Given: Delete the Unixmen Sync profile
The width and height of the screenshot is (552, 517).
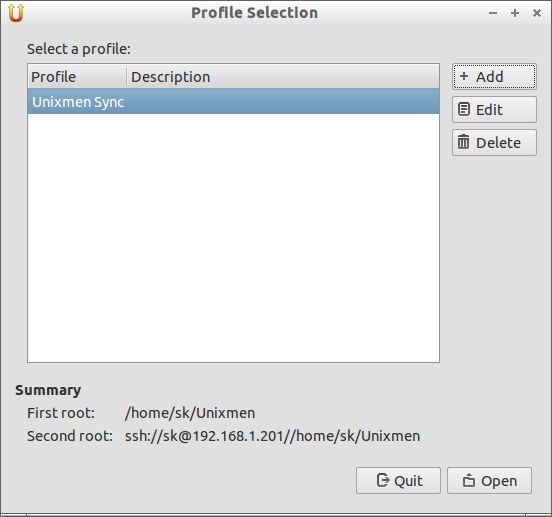Looking at the screenshot, I should (x=494, y=143).
